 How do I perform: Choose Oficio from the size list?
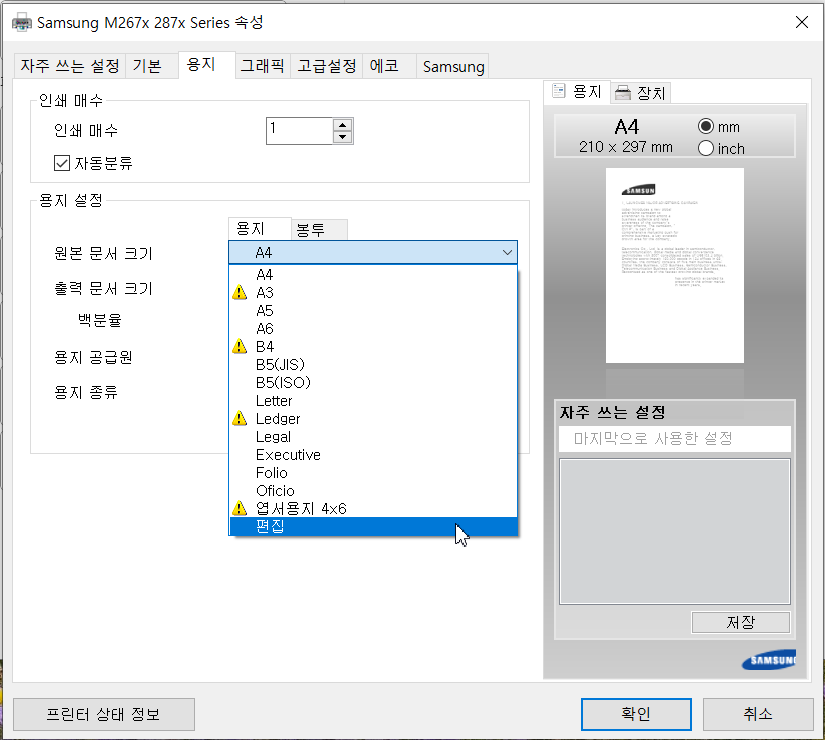pos(373,491)
